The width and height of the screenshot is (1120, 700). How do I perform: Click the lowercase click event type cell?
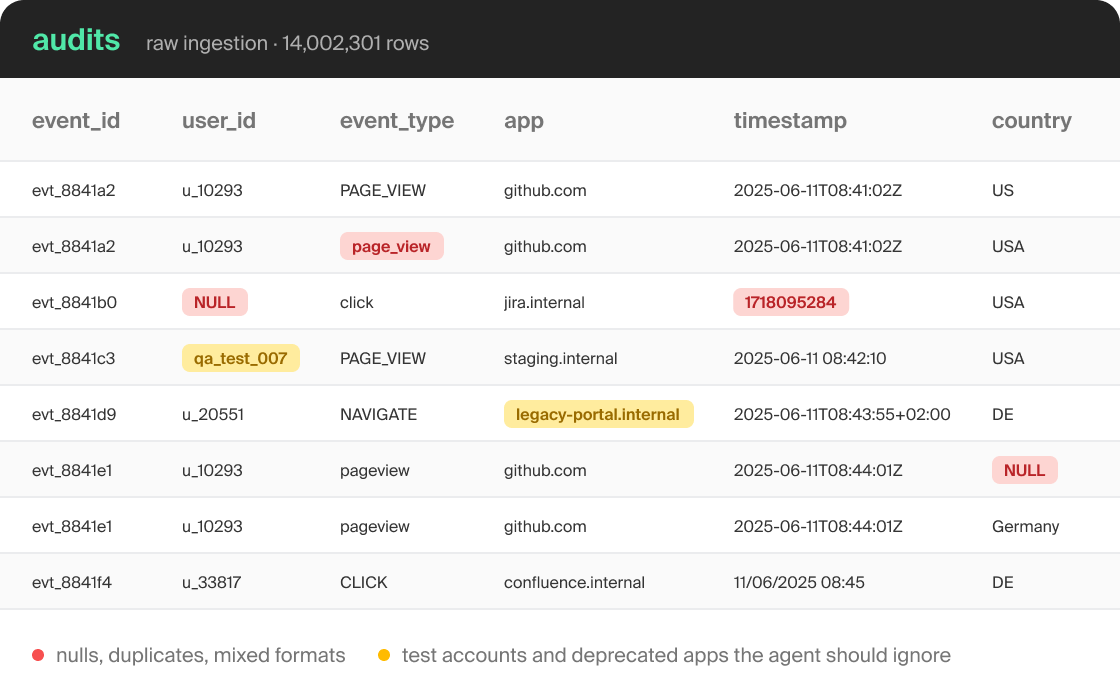[356, 302]
